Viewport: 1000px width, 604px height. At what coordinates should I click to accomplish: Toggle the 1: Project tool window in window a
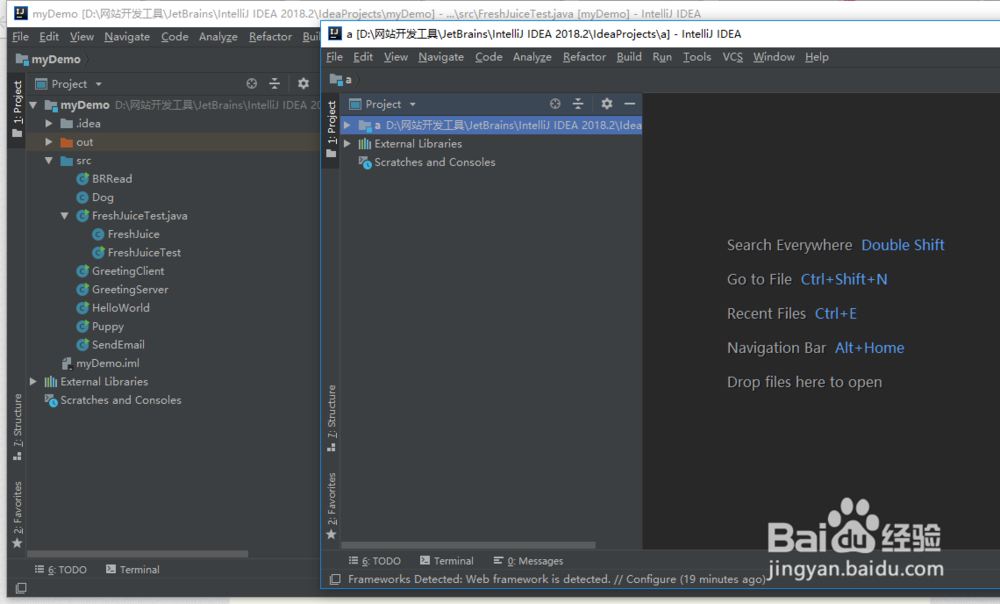(331, 129)
